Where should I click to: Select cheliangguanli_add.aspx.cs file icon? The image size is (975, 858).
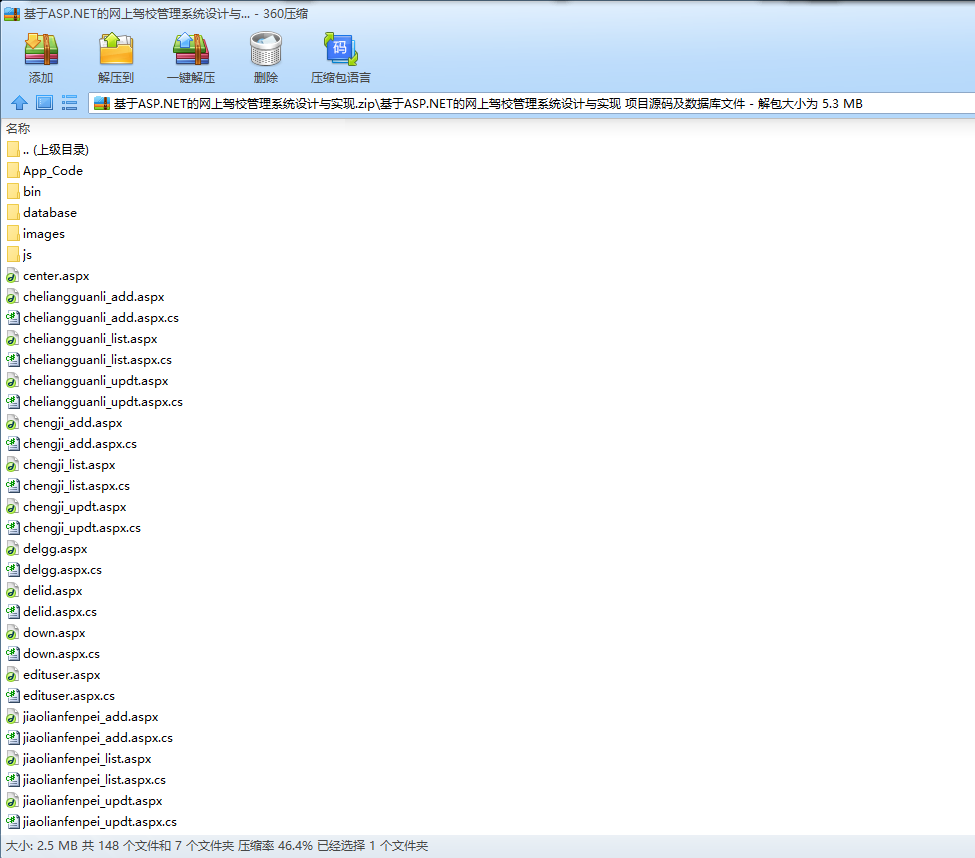pyautogui.click(x=12, y=318)
